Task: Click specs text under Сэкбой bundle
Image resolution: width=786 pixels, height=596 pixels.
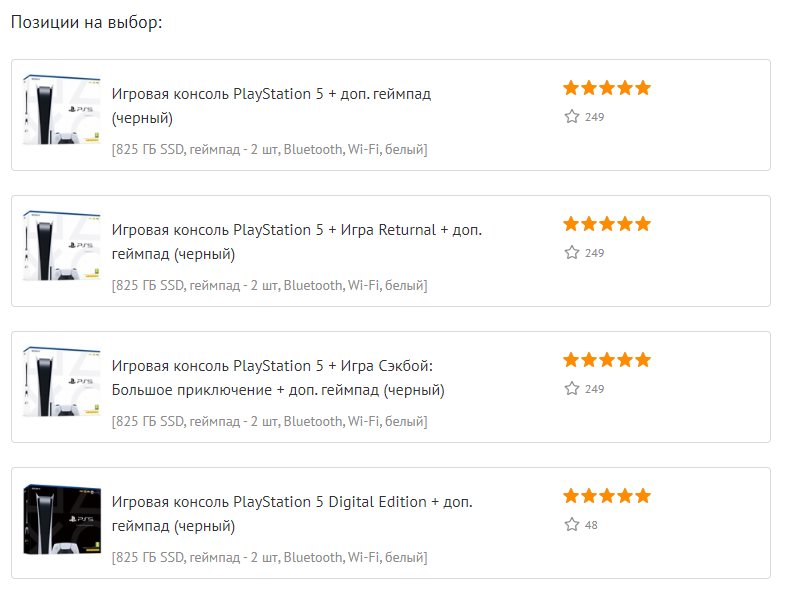Action: (270, 421)
